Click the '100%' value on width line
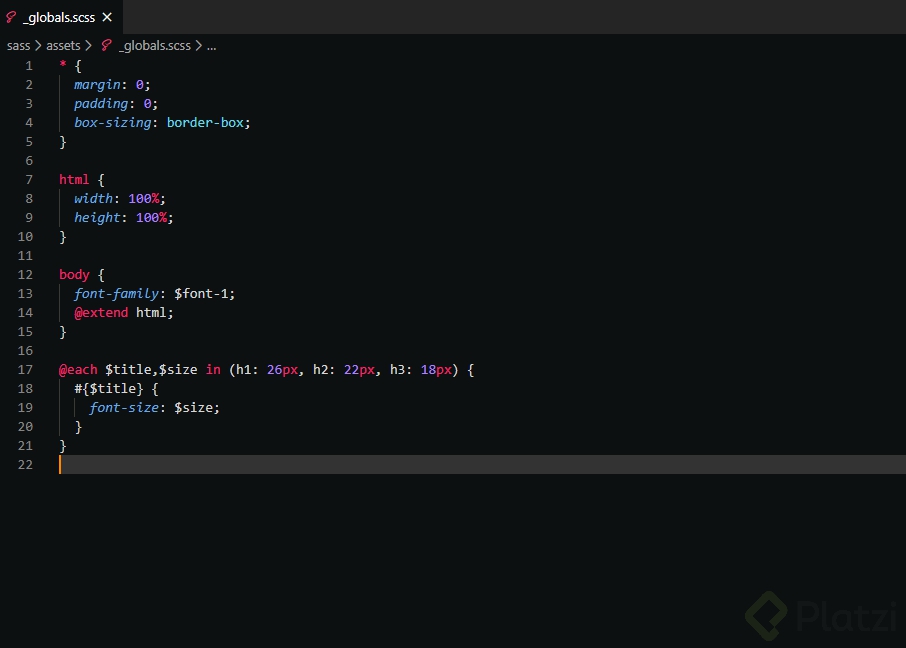Screen dimensions: 906x648 click(x=143, y=199)
